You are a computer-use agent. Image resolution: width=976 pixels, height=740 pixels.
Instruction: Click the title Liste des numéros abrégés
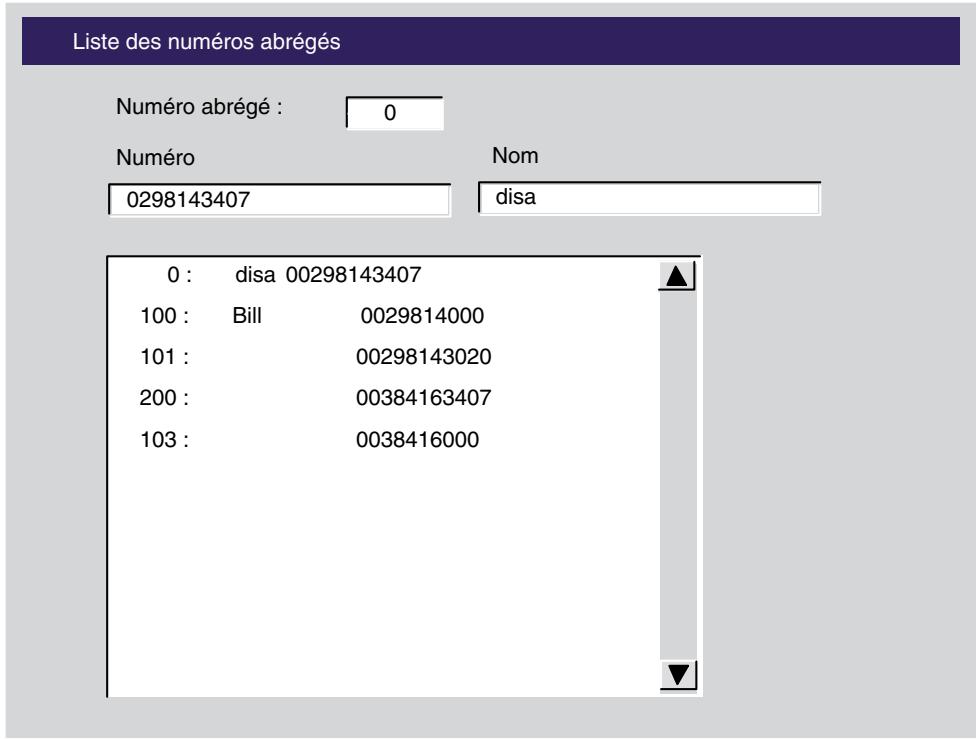[x=207, y=42]
